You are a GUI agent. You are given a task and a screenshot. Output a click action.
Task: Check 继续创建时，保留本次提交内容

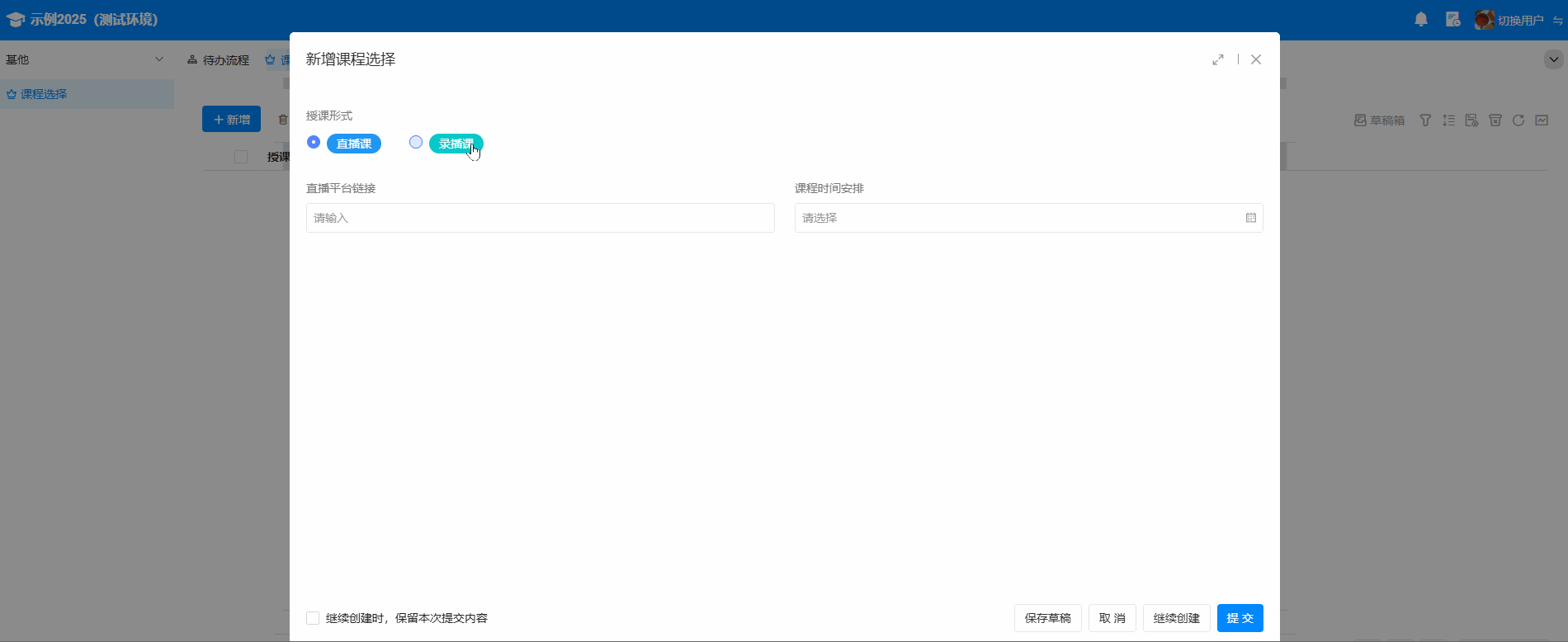point(313,618)
